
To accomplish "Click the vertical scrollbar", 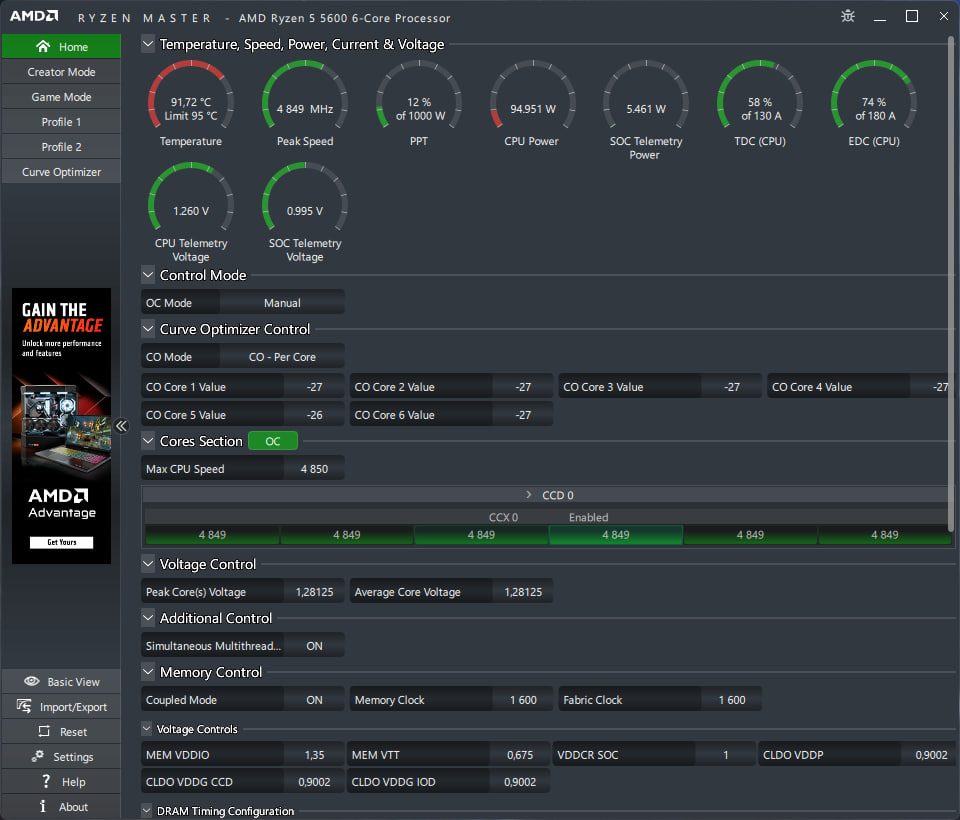I will [x=951, y=284].
